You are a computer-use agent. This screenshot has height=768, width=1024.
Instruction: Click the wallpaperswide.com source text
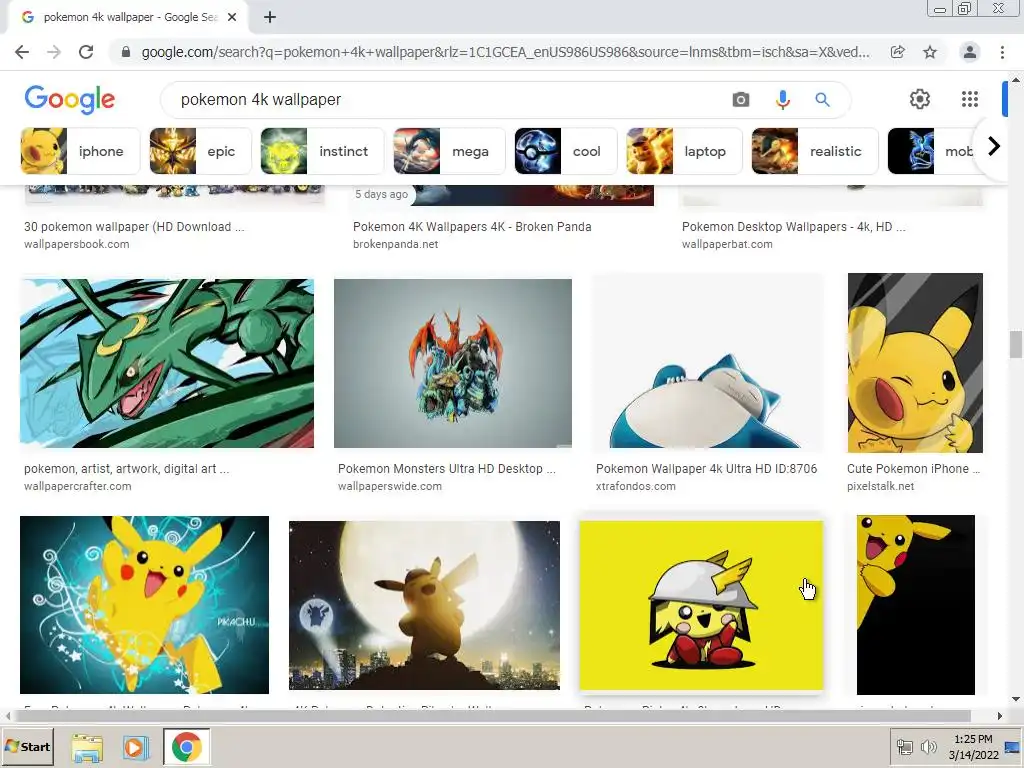390,487
